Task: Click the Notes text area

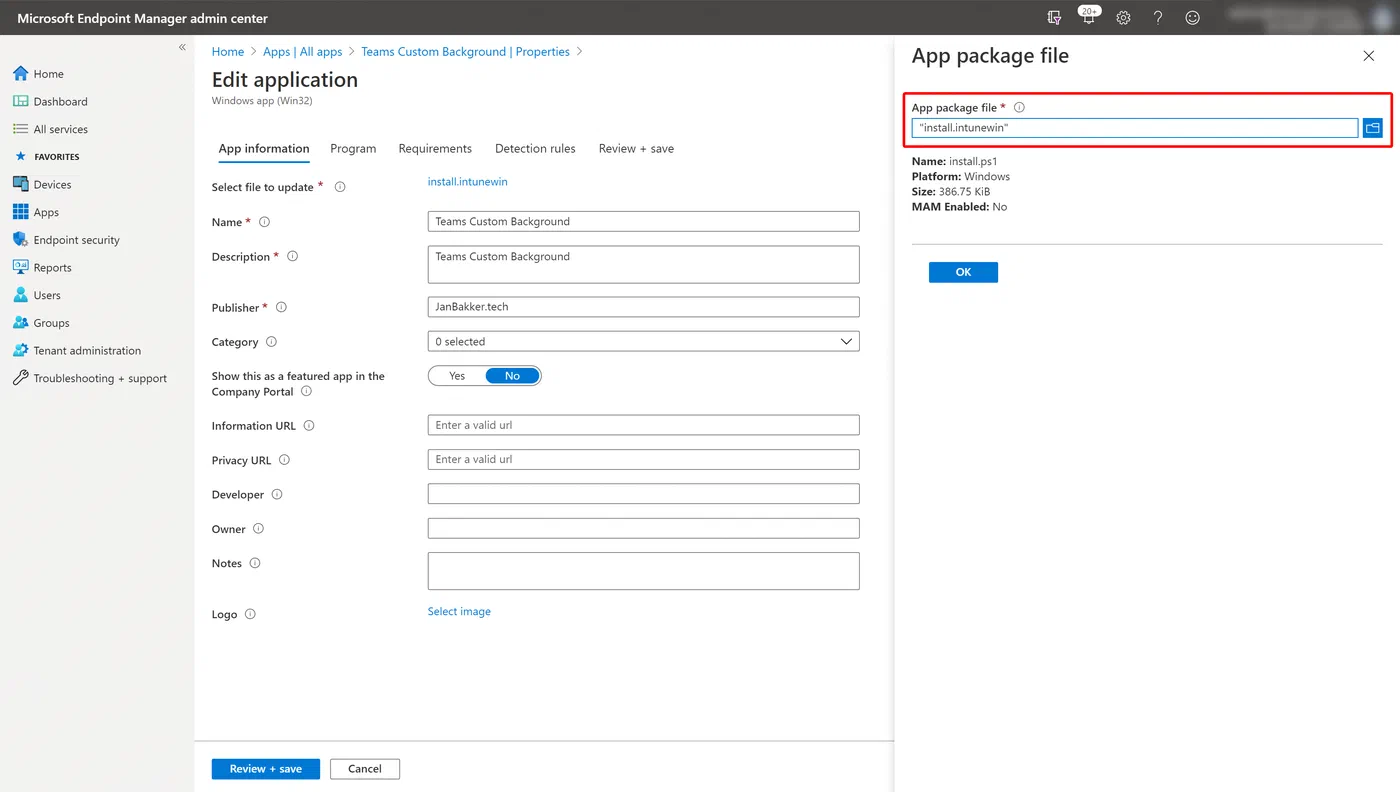Action: (x=643, y=571)
